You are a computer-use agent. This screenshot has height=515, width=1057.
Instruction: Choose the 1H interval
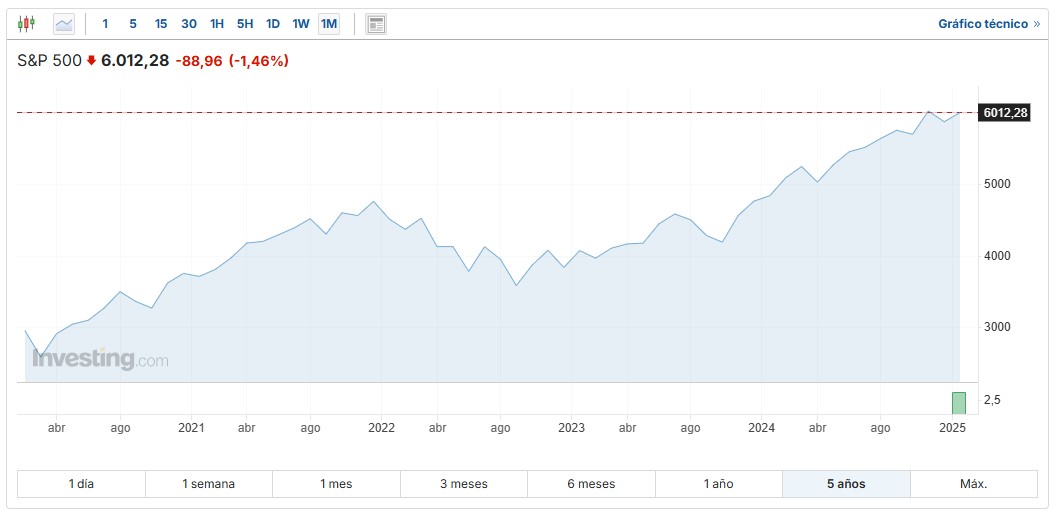(x=217, y=24)
